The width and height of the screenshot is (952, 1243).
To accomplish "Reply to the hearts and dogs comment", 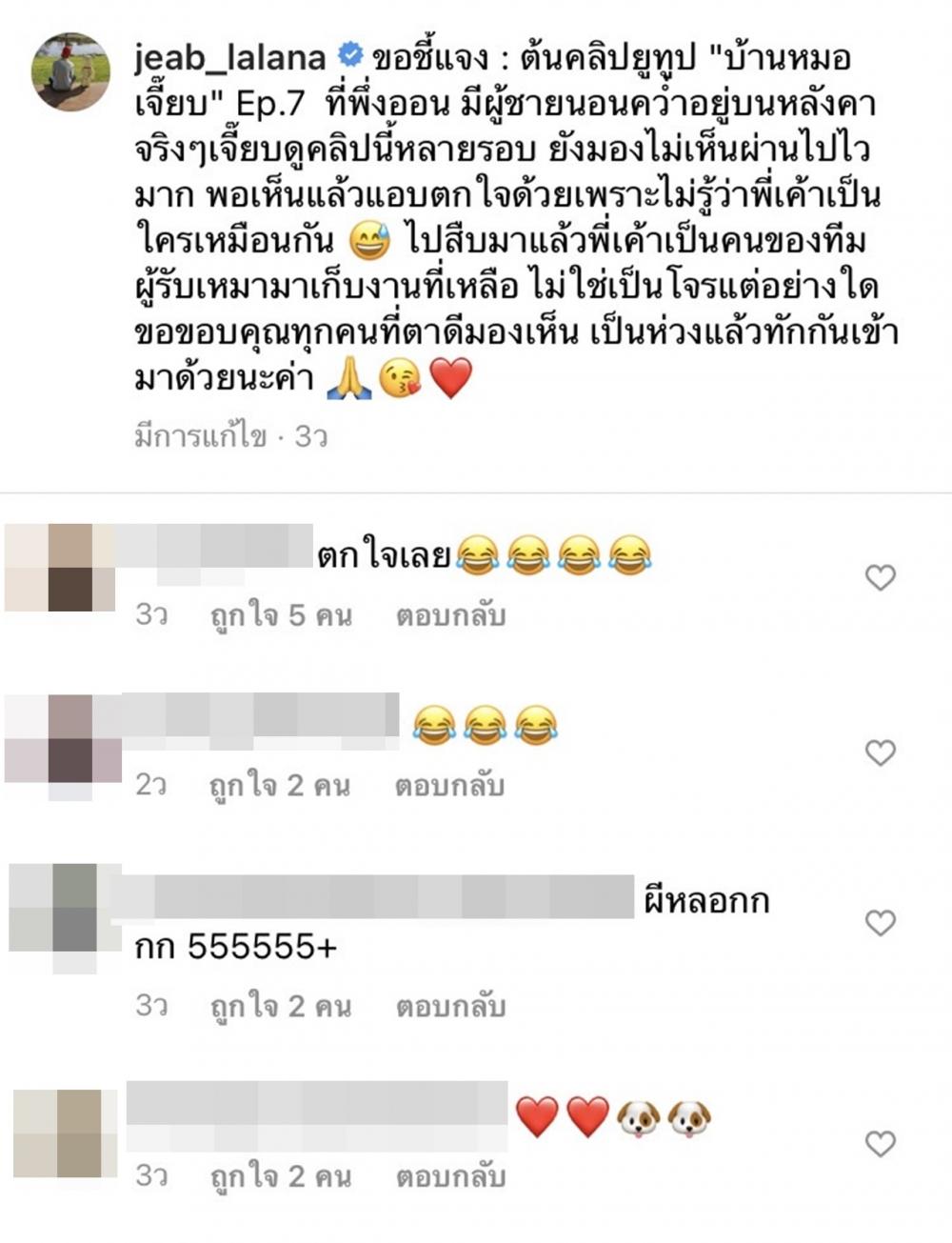I will pyautogui.click(x=450, y=1176).
